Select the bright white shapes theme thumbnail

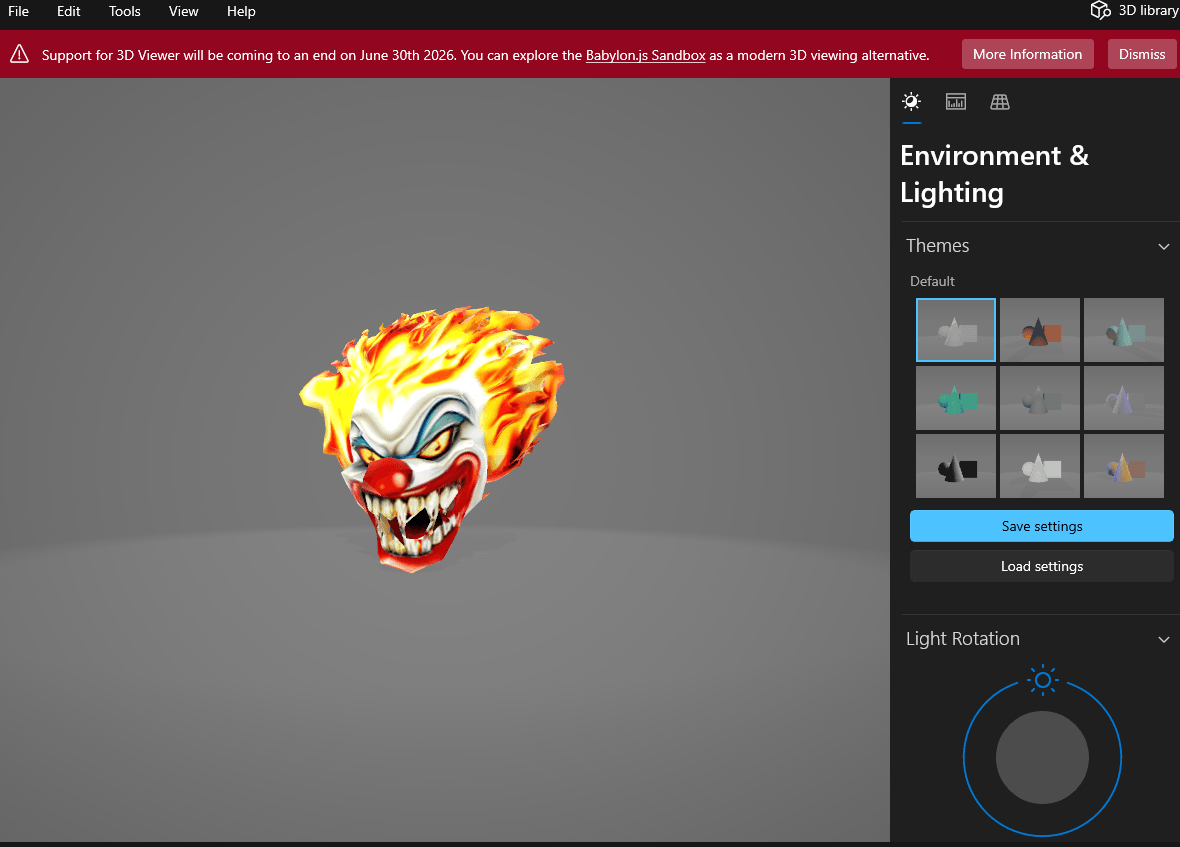pos(1039,466)
